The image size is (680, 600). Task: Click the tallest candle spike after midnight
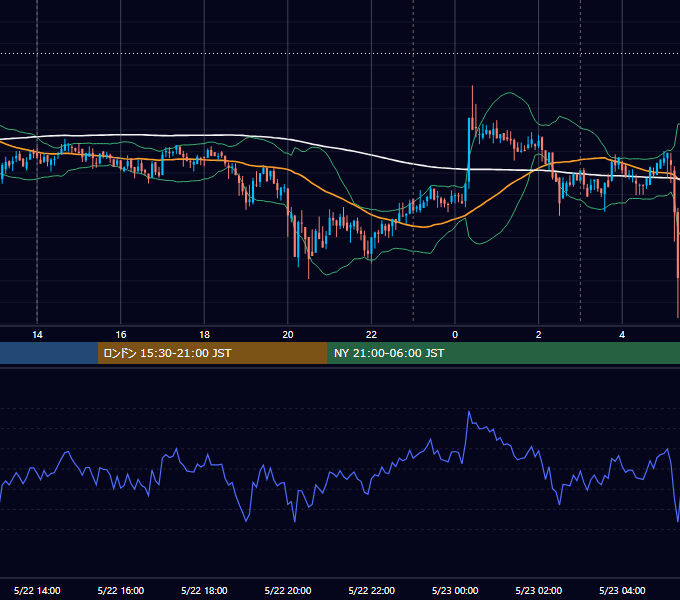[472, 108]
